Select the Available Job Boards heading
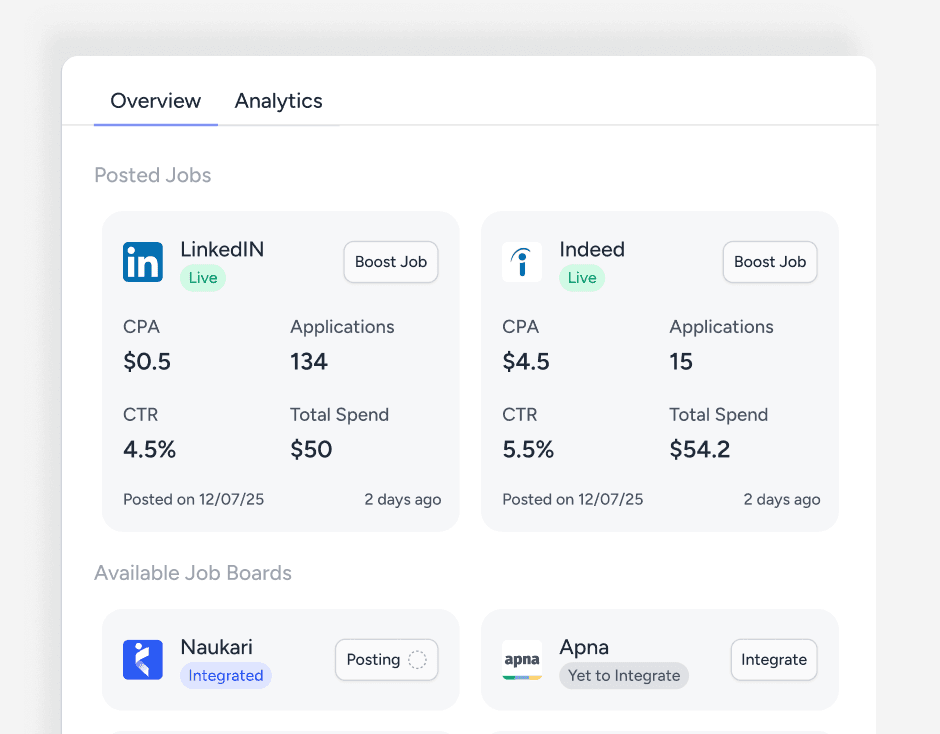Image resolution: width=940 pixels, height=734 pixels. (x=193, y=573)
